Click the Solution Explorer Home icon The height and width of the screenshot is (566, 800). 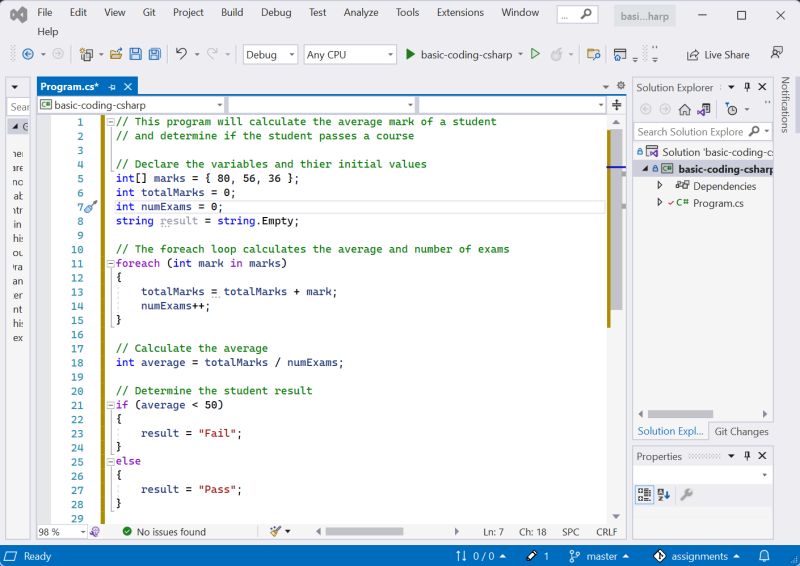pyautogui.click(x=685, y=109)
